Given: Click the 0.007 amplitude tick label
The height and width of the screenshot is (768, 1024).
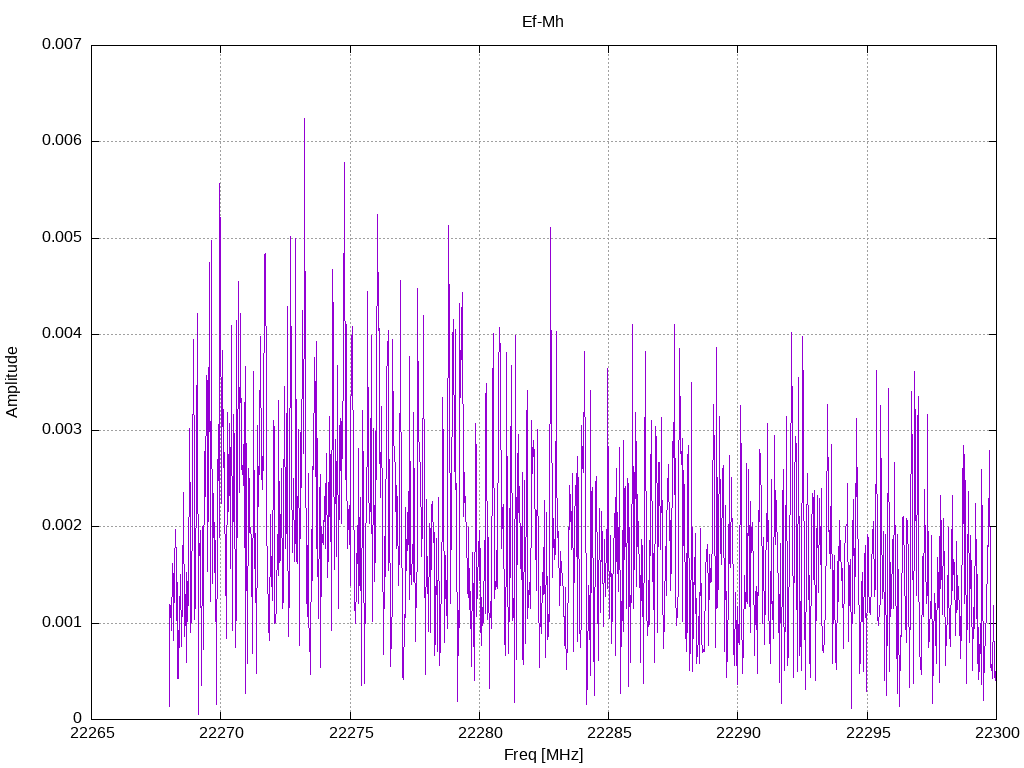Looking at the screenshot, I should coord(61,45).
